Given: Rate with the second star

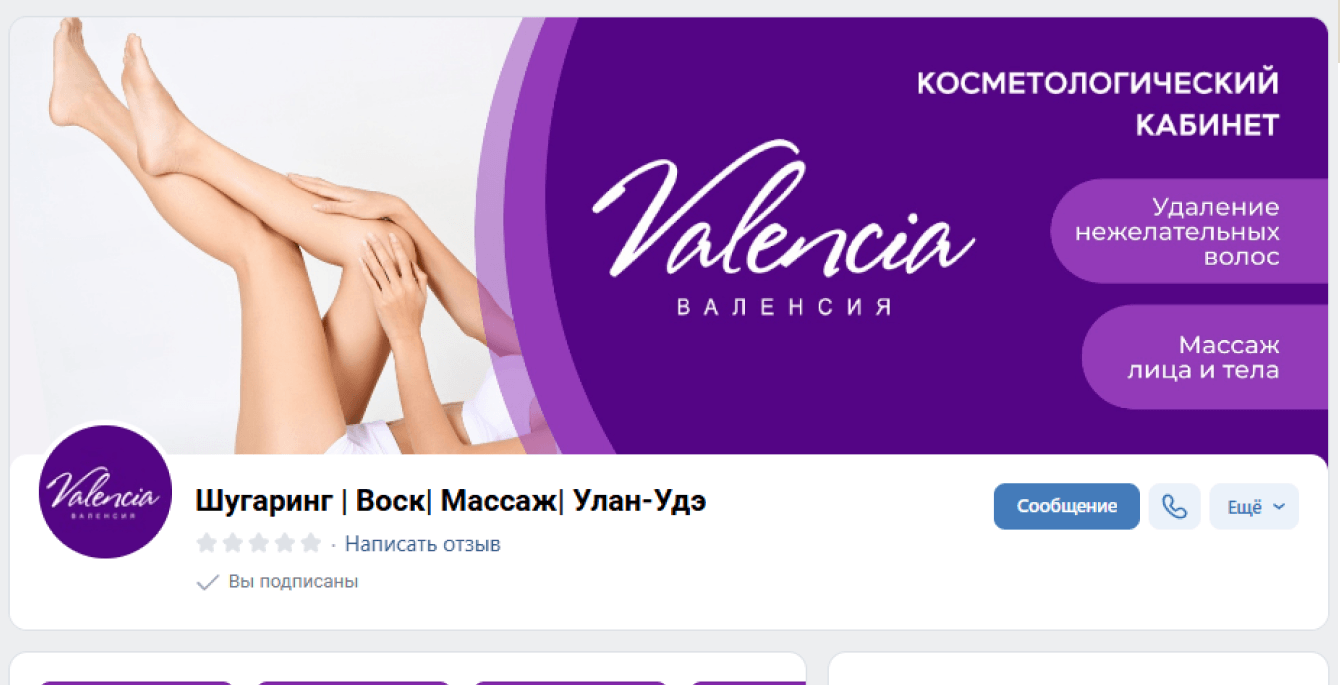Looking at the screenshot, I should (233, 543).
